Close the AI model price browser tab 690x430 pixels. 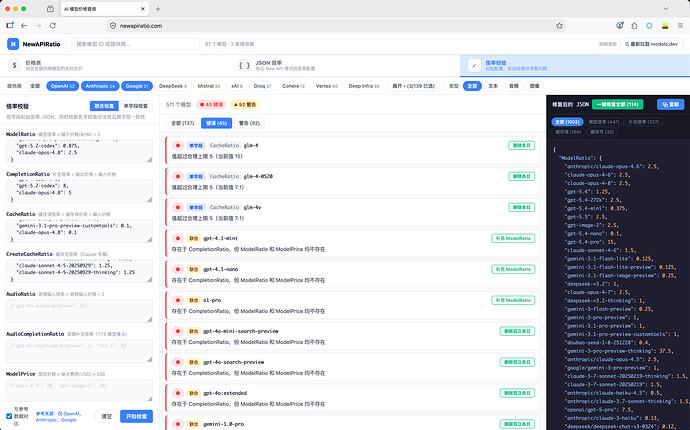pos(143,9)
